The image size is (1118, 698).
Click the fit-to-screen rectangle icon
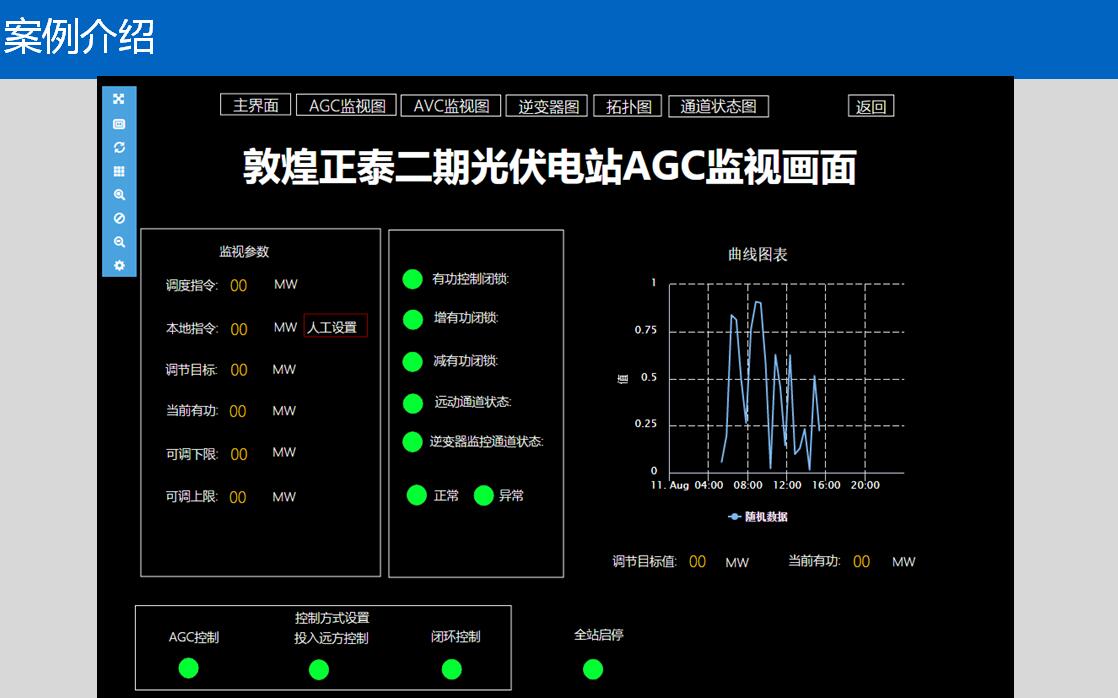click(x=119, y=124)
